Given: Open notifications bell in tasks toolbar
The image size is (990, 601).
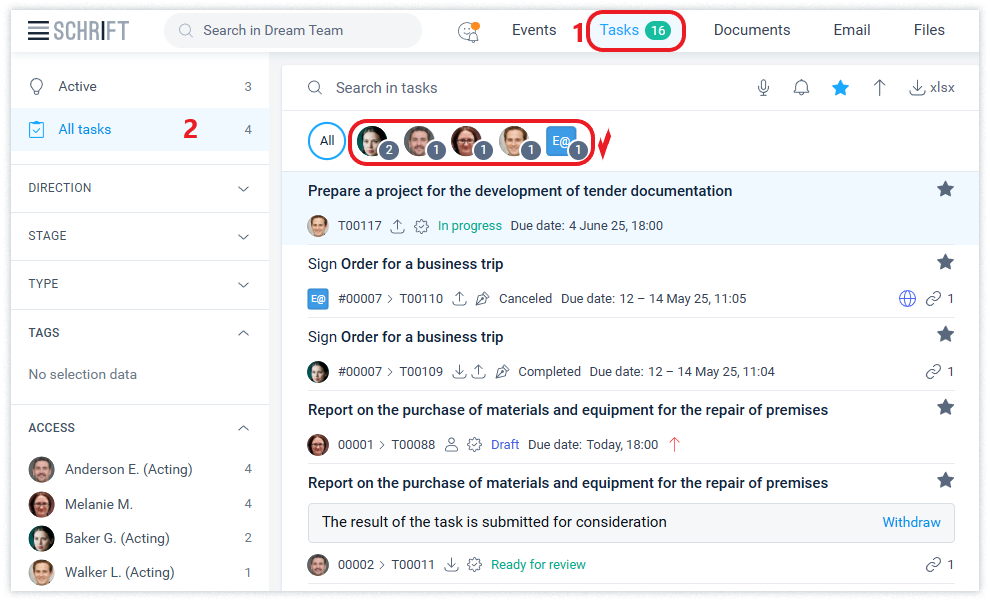Looking at the screenshot, I should tap(801, 88).
